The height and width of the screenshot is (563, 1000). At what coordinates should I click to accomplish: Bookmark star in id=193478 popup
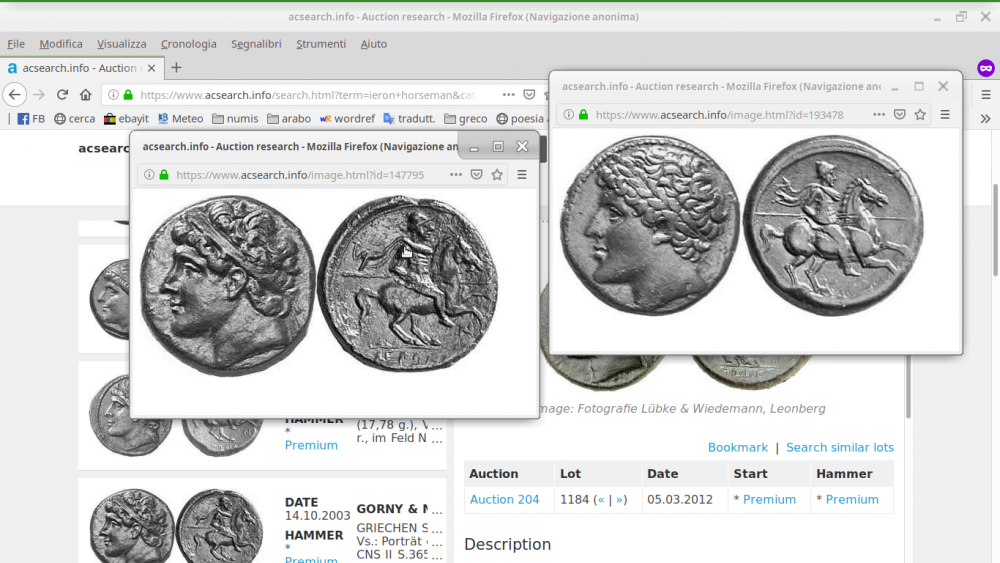point(920,115)
